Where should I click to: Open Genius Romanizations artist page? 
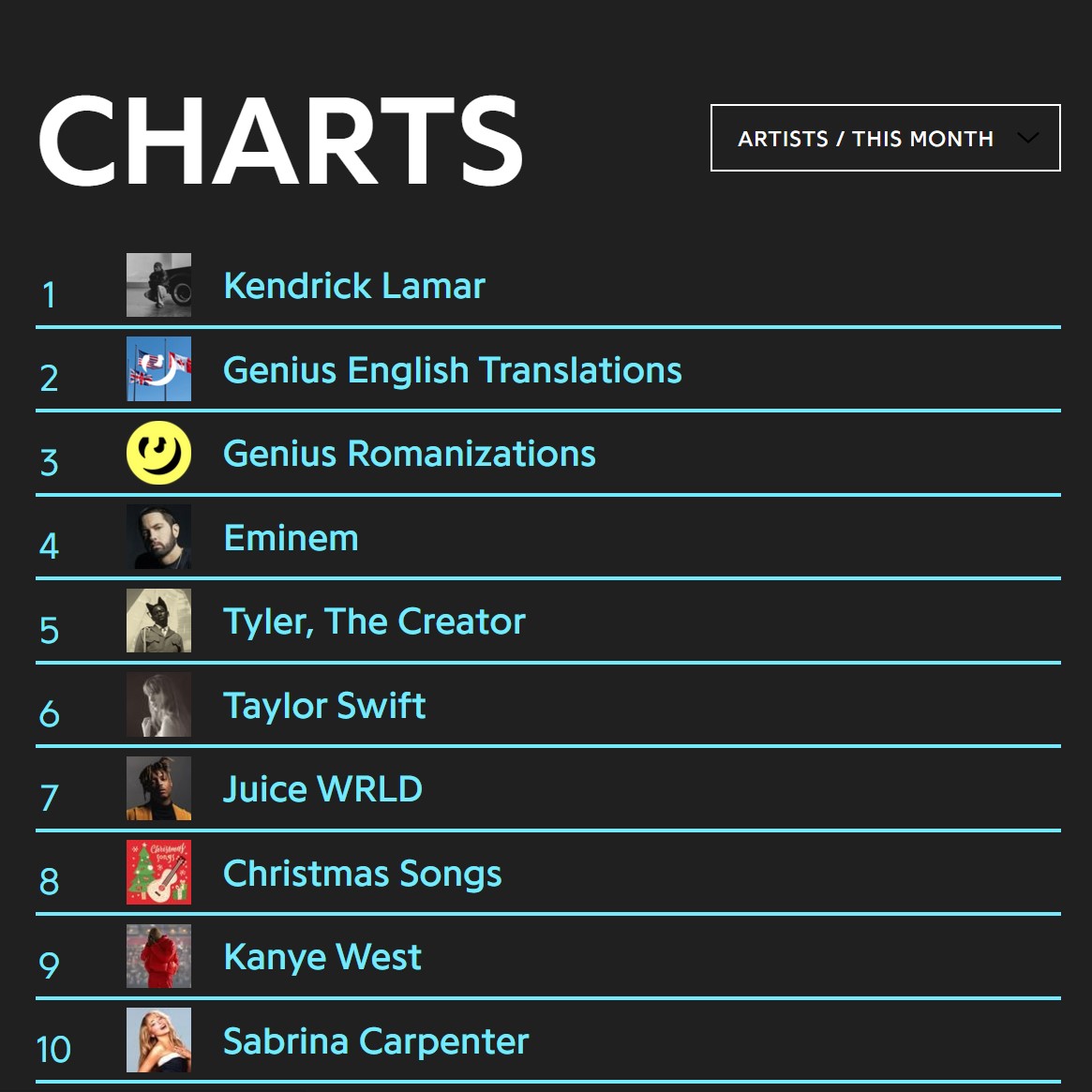(410, 454)
